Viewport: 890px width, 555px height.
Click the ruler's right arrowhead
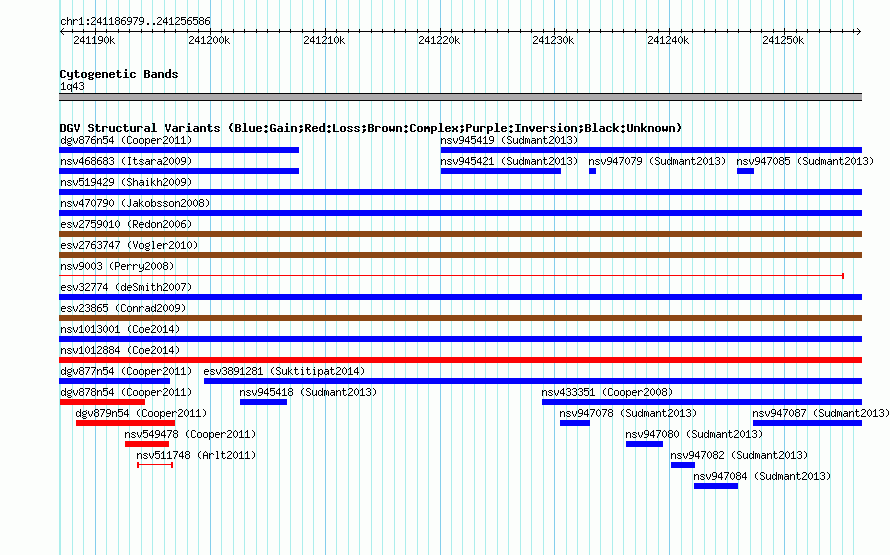859,31
